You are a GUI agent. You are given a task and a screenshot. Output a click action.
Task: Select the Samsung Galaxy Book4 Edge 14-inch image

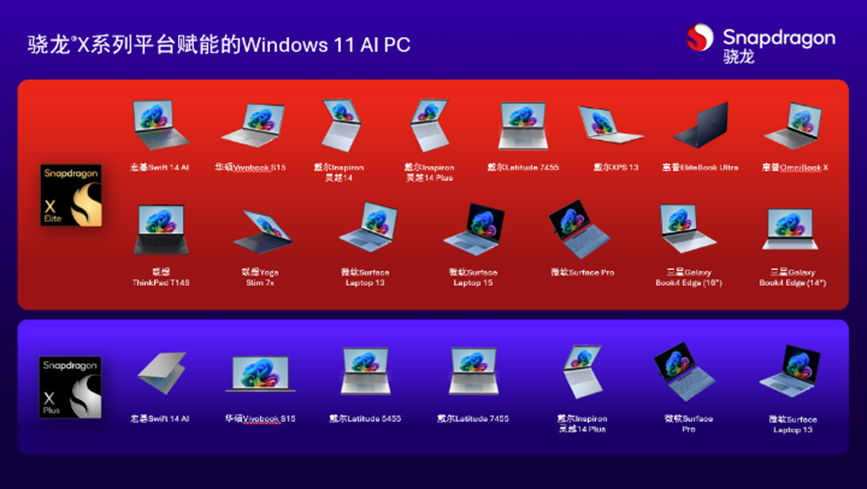tap(790, 229)
